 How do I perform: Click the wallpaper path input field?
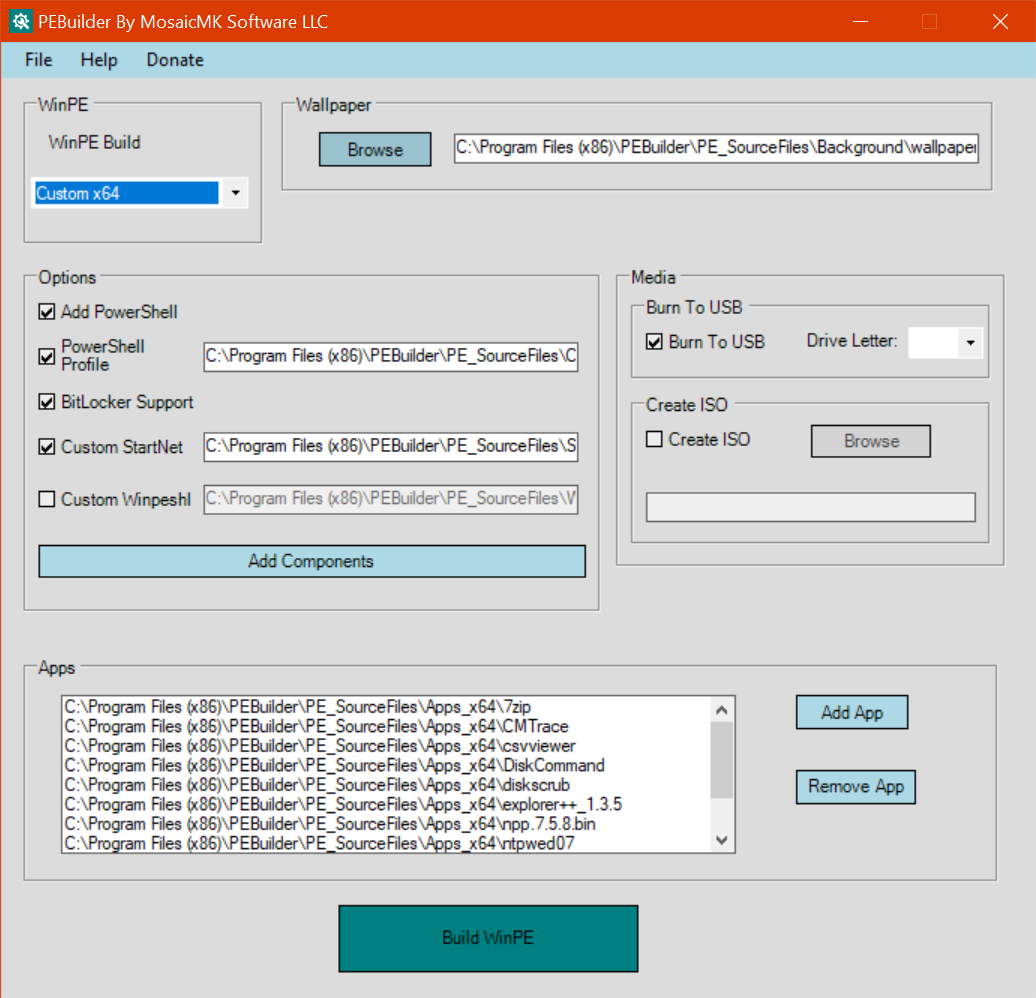tap(716, 147)
